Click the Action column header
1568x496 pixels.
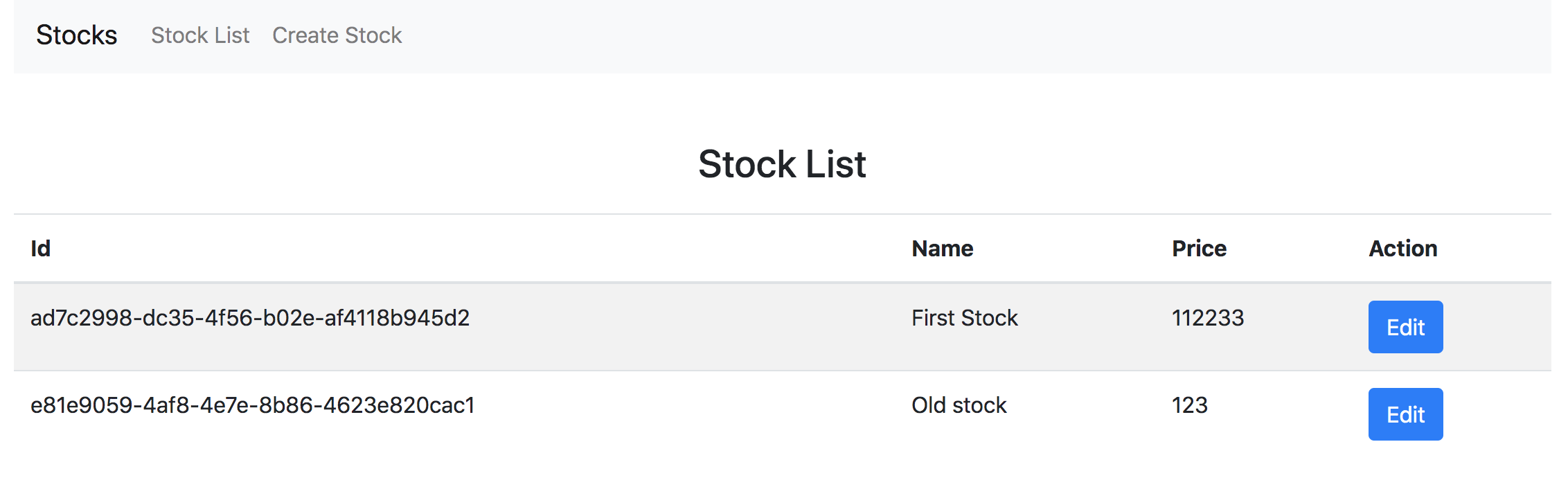(x=1402, y=249)
